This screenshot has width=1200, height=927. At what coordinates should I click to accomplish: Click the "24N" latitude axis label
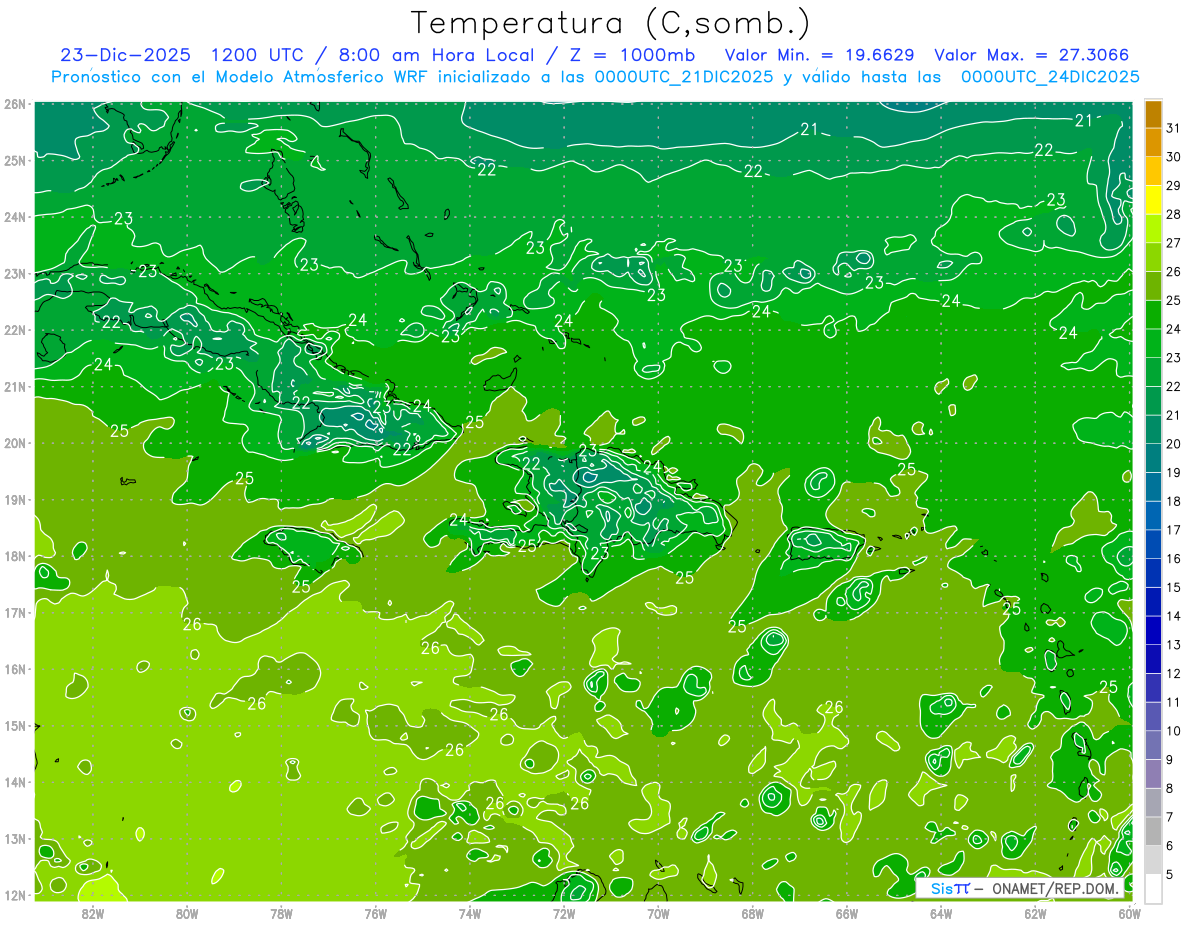point(16,217)
